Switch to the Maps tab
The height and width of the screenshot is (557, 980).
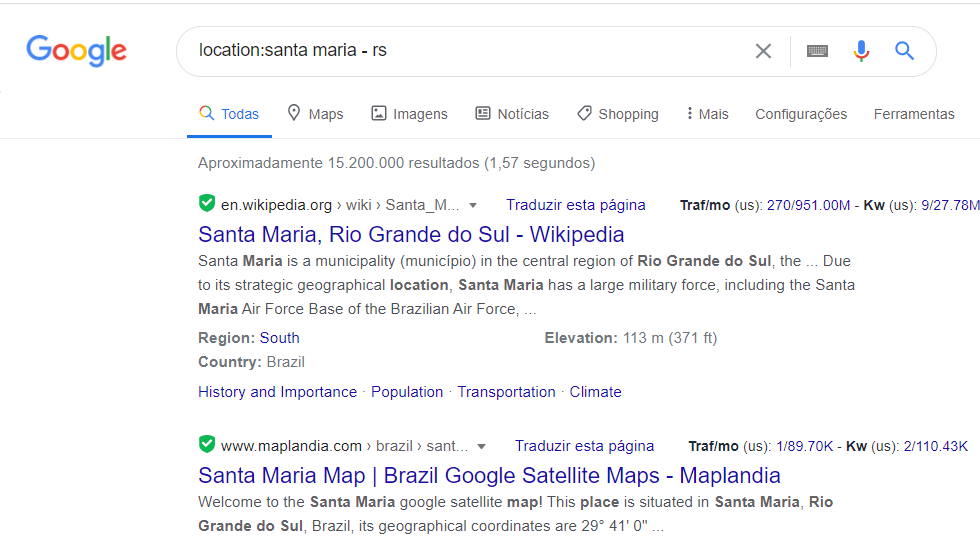point(316,114)
